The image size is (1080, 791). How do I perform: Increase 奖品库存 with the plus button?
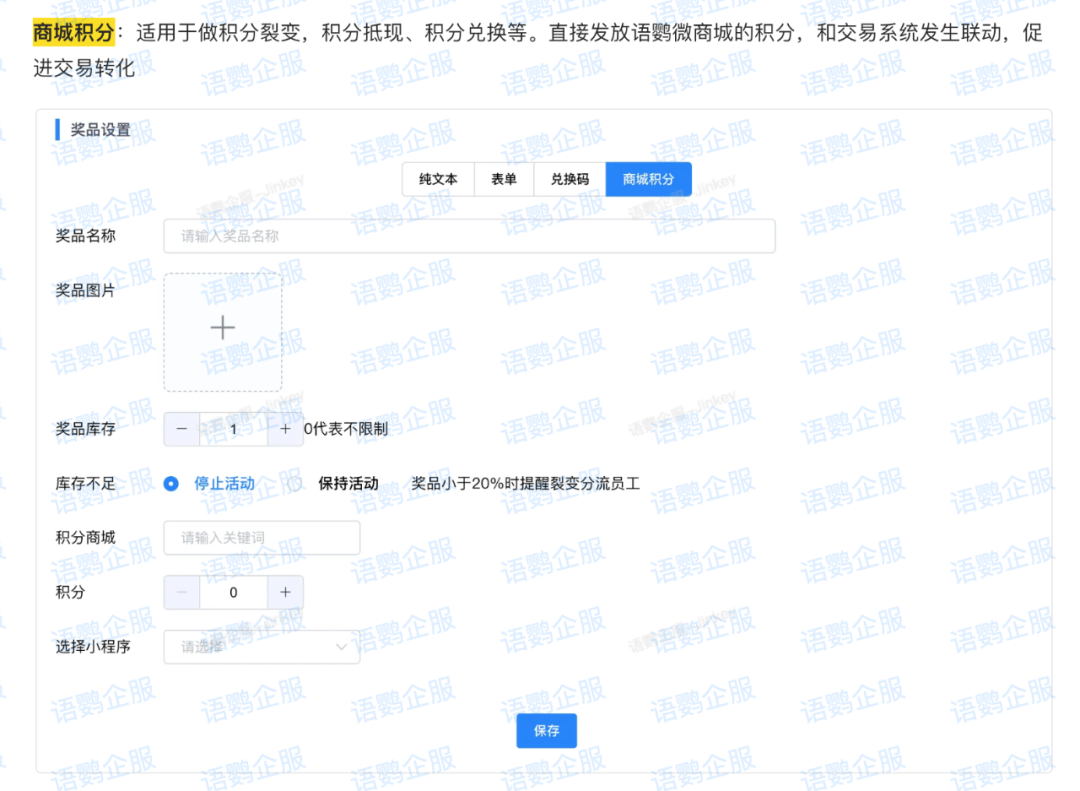click(x=285, y=429)
